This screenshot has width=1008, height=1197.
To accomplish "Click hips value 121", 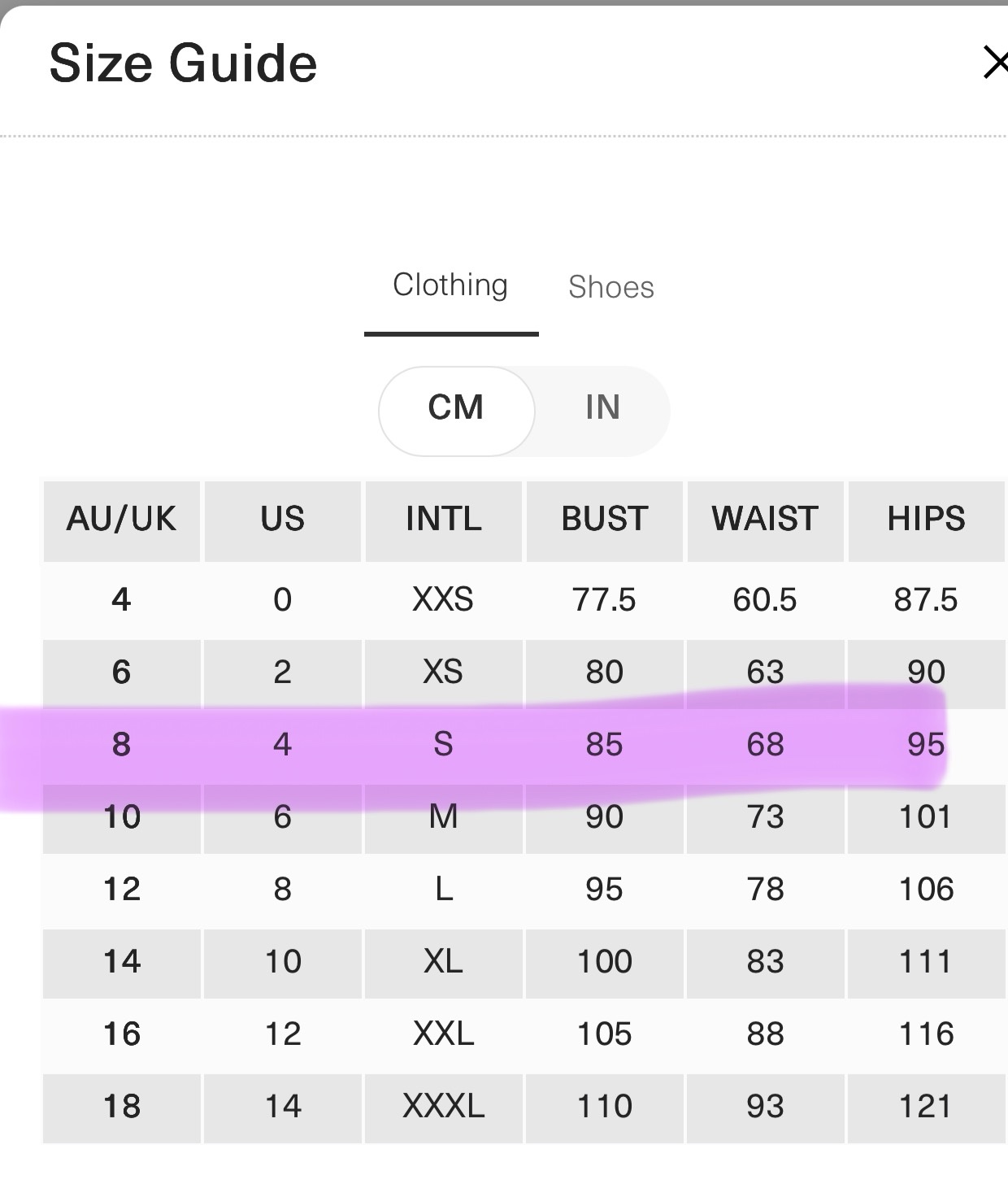I will (x=926, y=1107).
